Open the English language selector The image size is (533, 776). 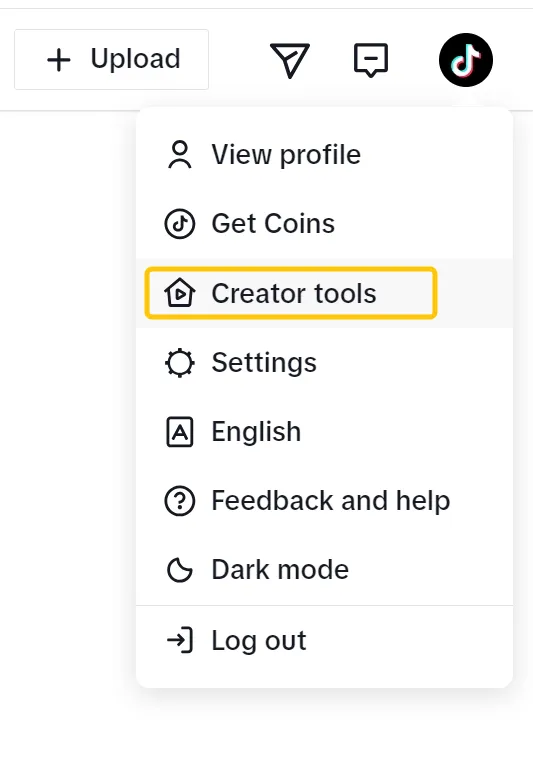(x=324, y=432)
